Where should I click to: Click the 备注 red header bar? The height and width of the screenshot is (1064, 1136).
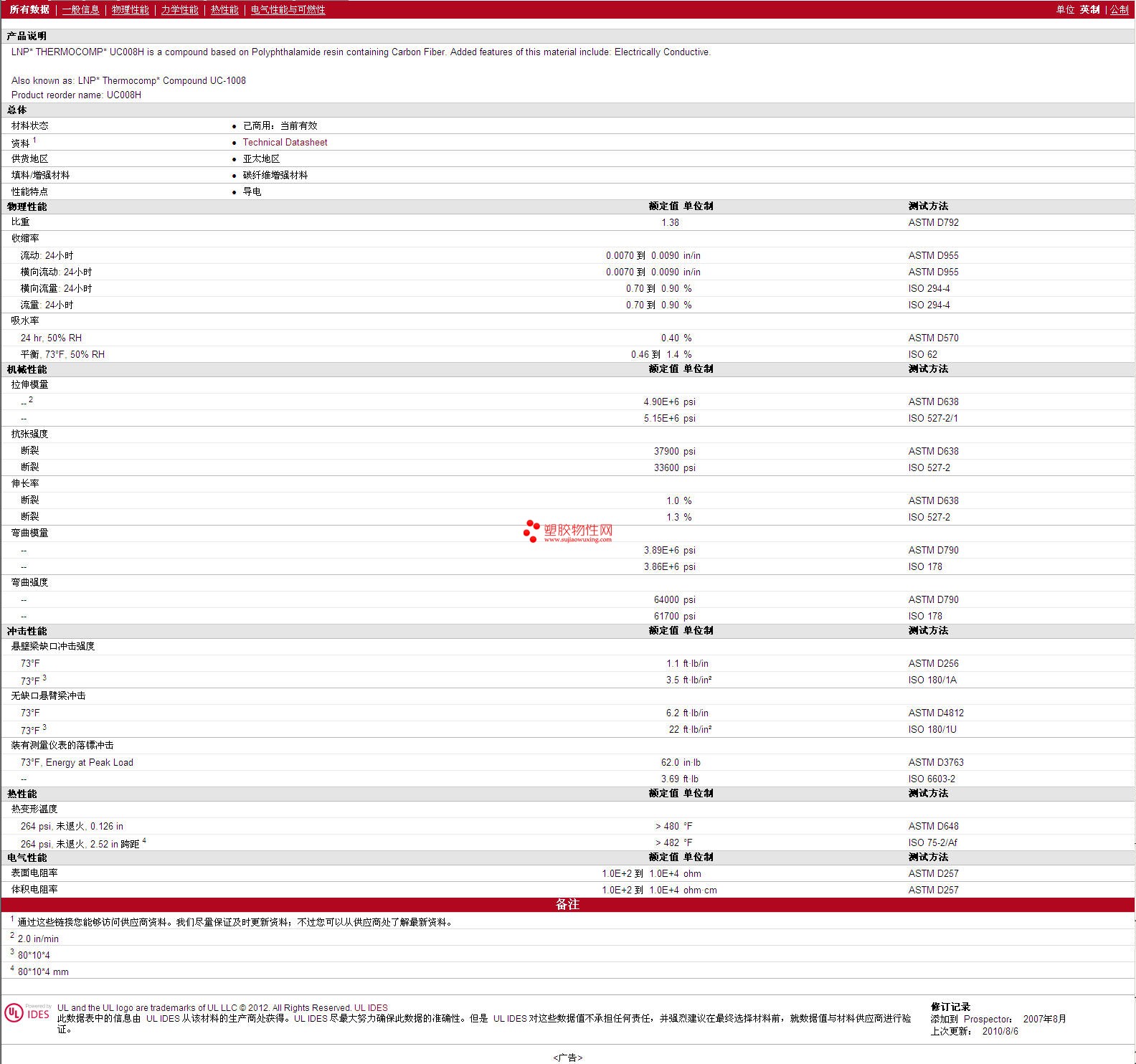567,904
